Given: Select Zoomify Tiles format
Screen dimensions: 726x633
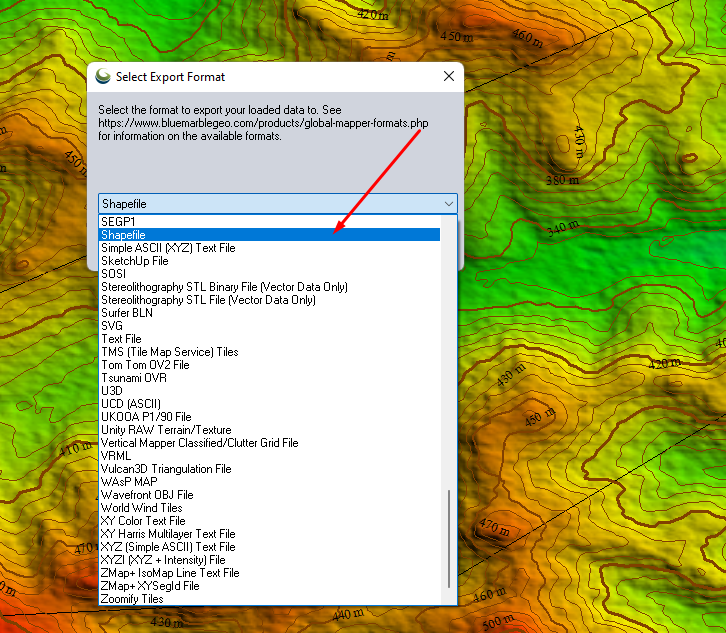Looking at the screenshot, I should 270,599.
